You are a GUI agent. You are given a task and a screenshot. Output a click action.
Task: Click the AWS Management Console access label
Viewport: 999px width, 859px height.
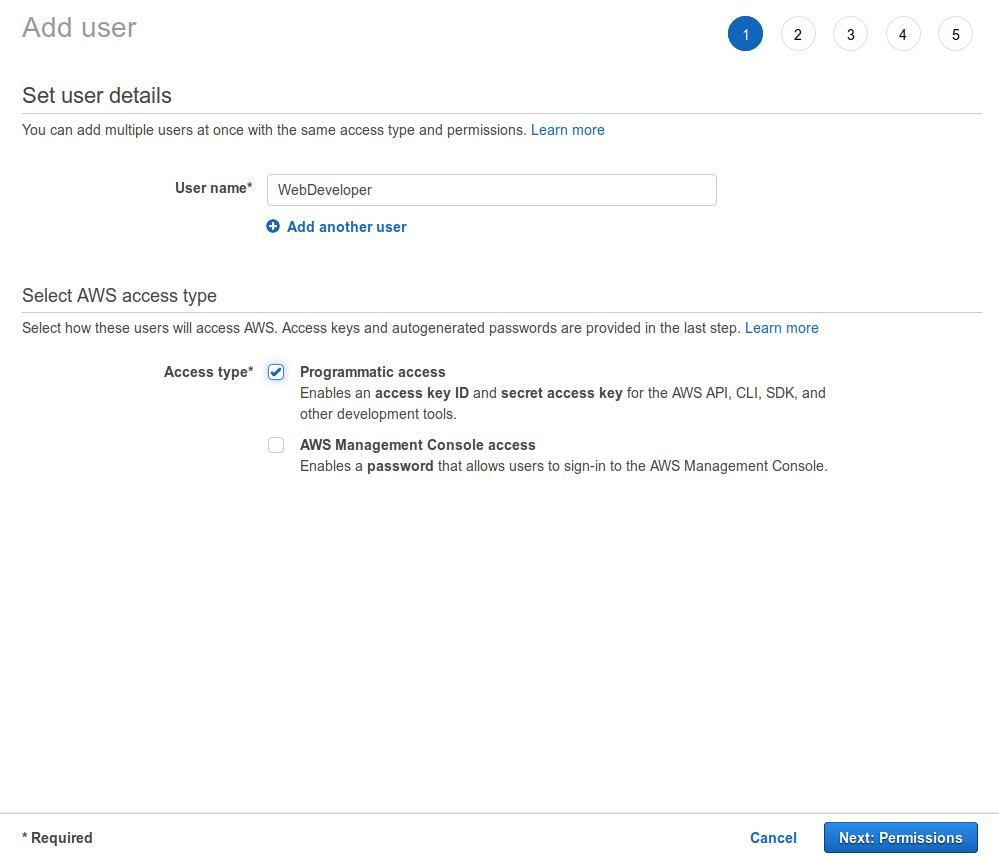(417, 445)
